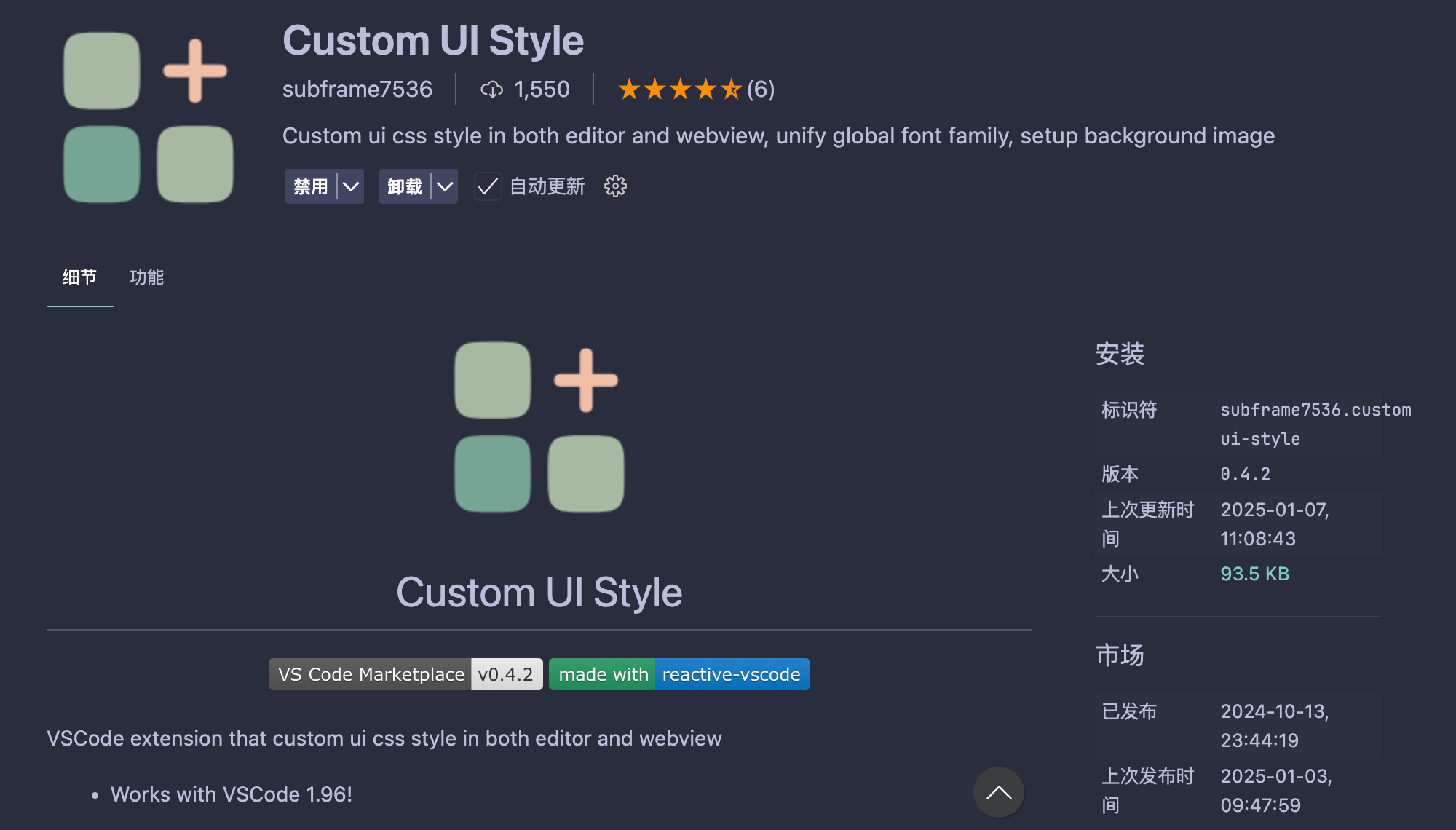Switch to the 细节 tab
Image resolution: width=1456 pixels, height=830 pixels.
point(79,277)
